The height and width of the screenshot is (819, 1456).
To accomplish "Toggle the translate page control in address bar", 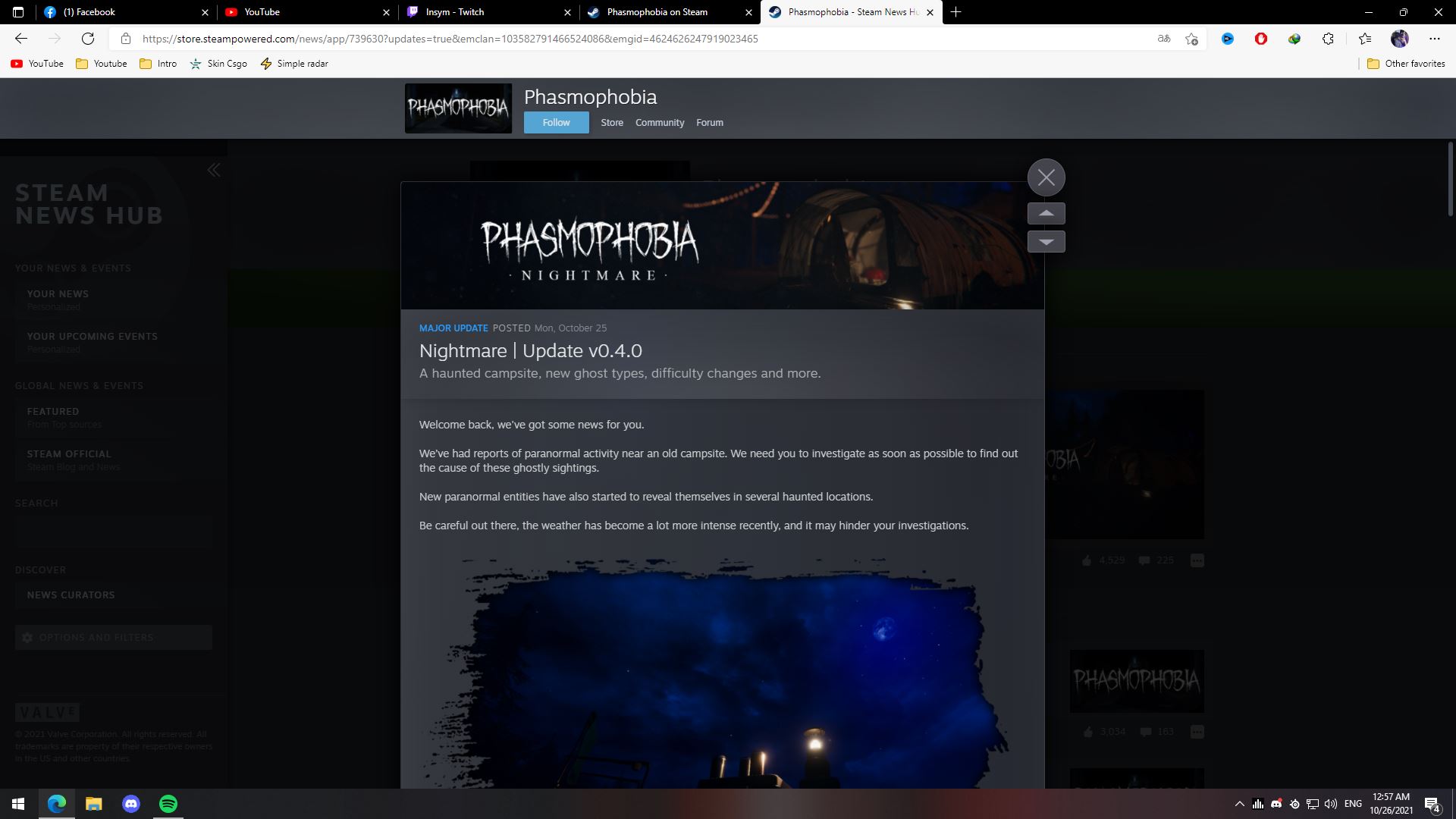I will pos(1163,38).
